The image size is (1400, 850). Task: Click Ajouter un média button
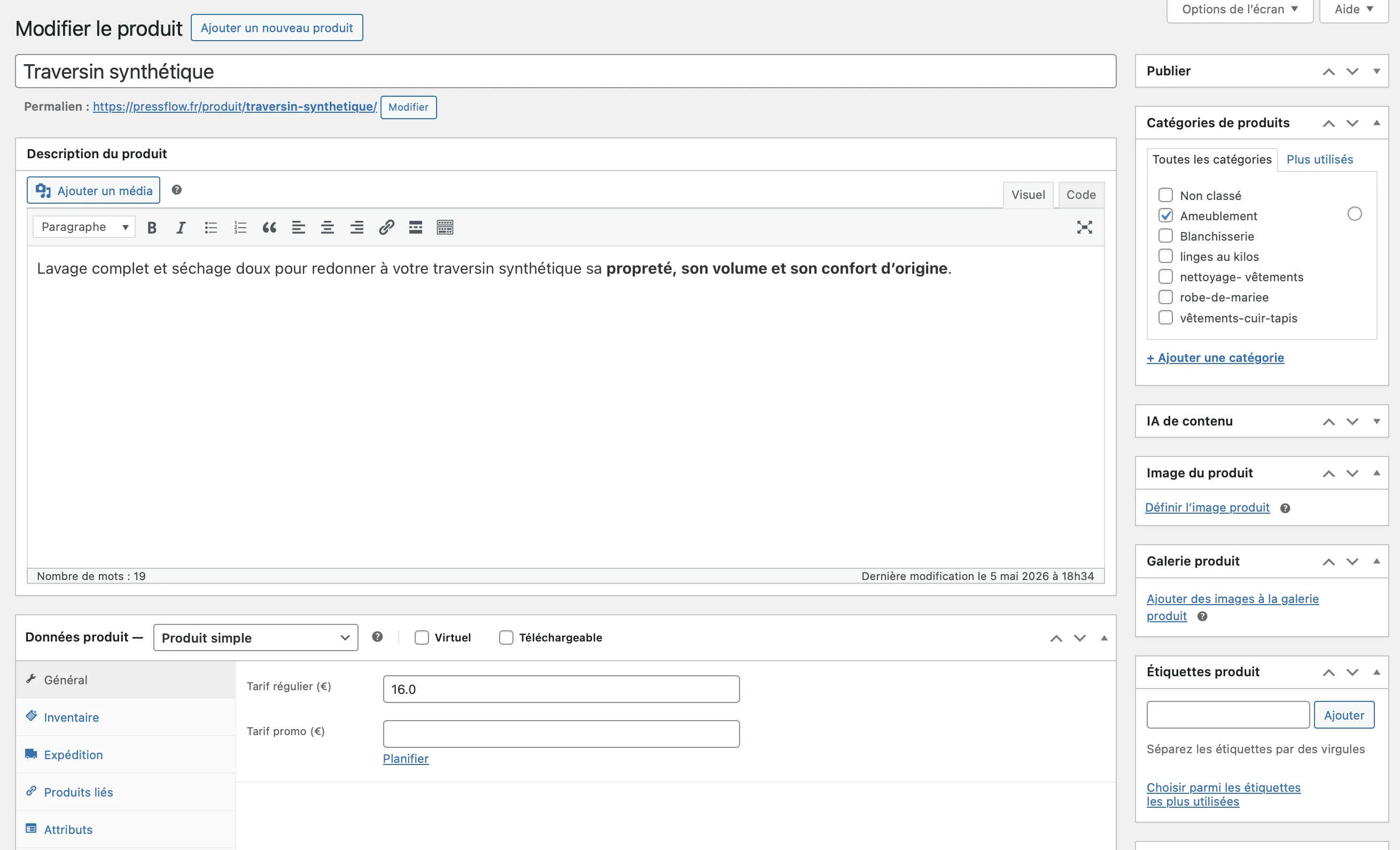click(x=94, y=190)
